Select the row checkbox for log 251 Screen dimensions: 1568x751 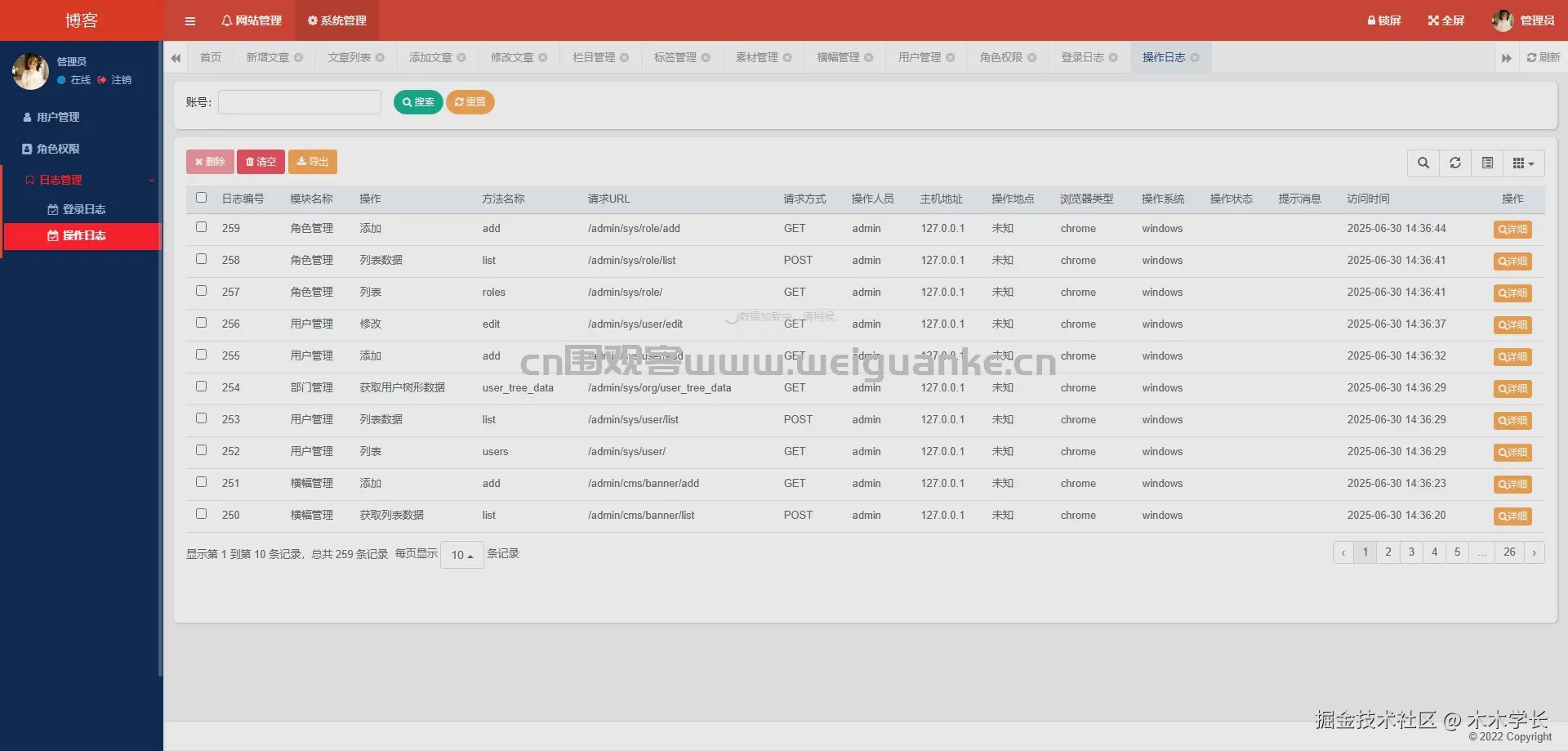pyautogui.click(x=202, y=482)
